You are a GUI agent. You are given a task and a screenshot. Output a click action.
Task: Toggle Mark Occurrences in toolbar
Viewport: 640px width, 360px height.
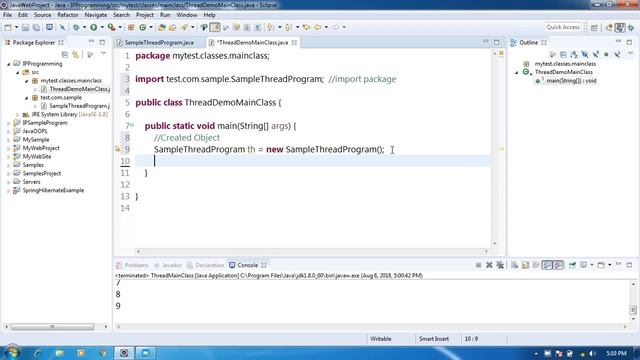215,27
